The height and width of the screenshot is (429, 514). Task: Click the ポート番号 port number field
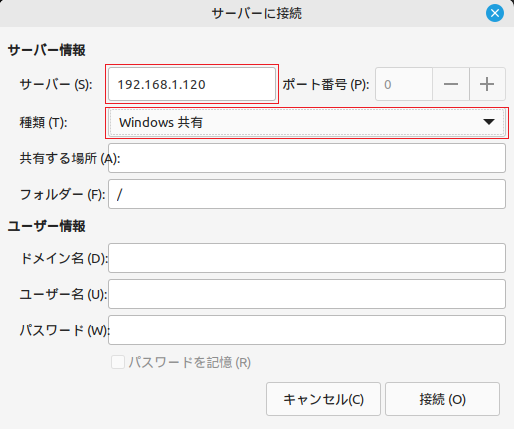[x=404, y=84]
